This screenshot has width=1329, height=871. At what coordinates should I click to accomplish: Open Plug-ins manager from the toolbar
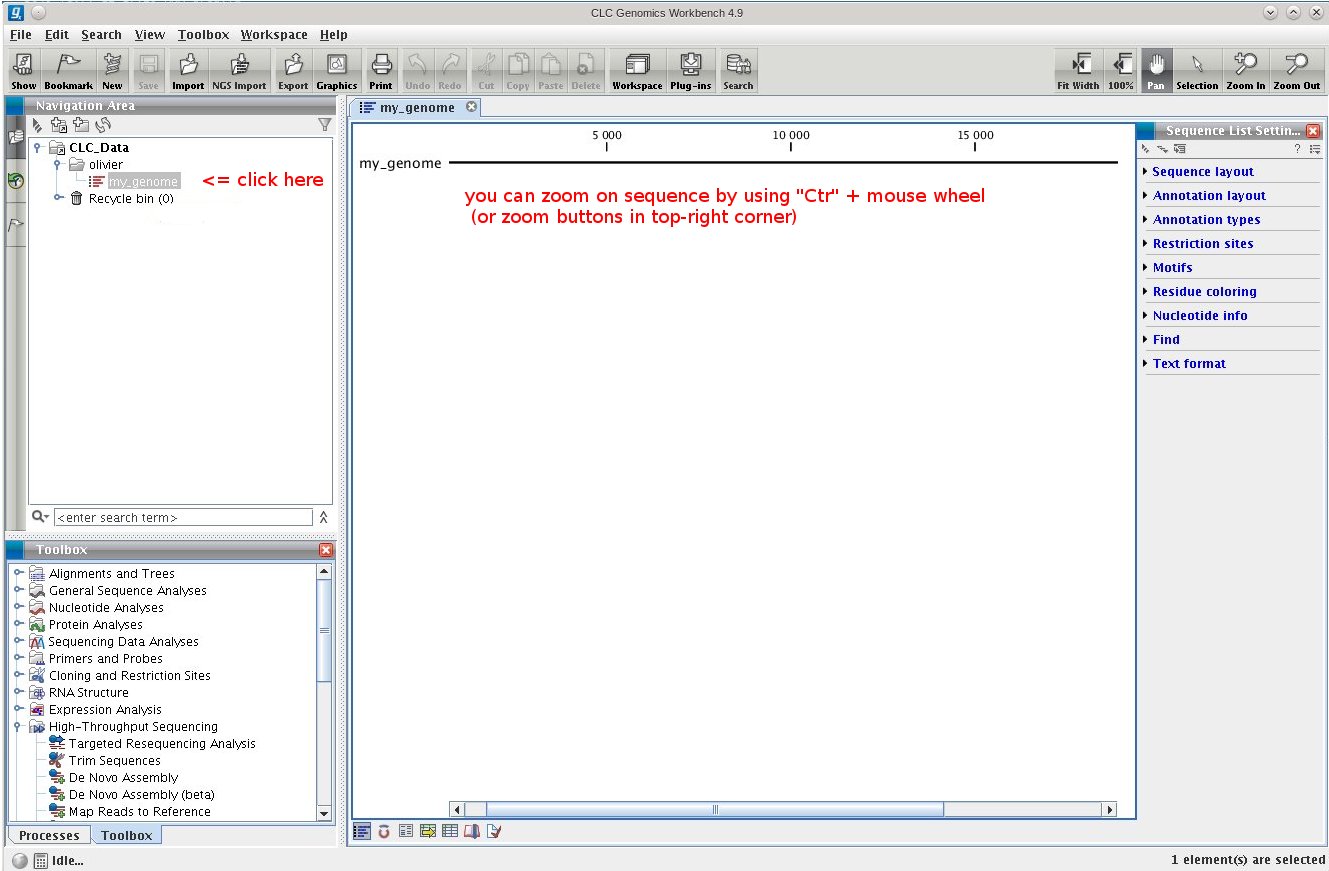point(691,71)
